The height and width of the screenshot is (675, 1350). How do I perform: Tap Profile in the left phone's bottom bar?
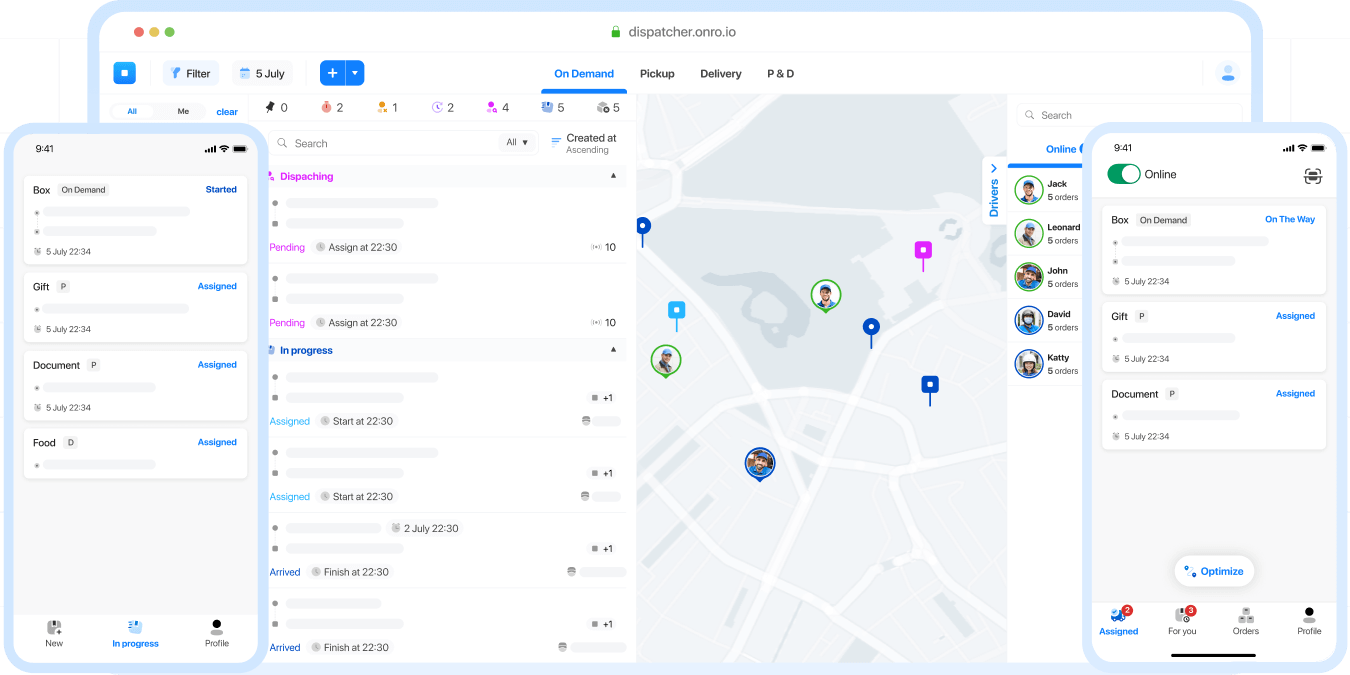(x=217, y=633)
